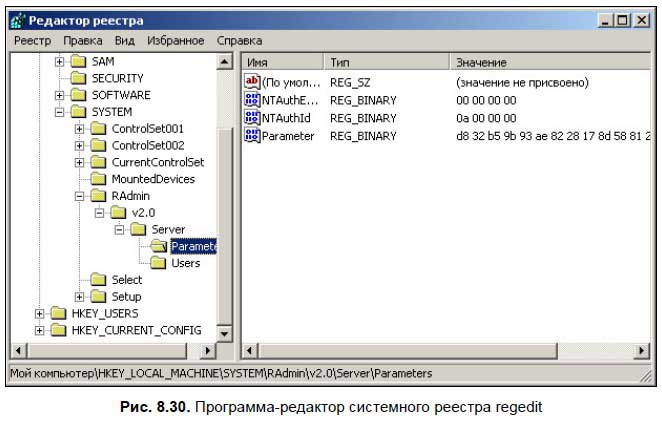Open the Избранное menu
Image resolution: width=662 pixels, height=422 pixels.
[175, 41]
